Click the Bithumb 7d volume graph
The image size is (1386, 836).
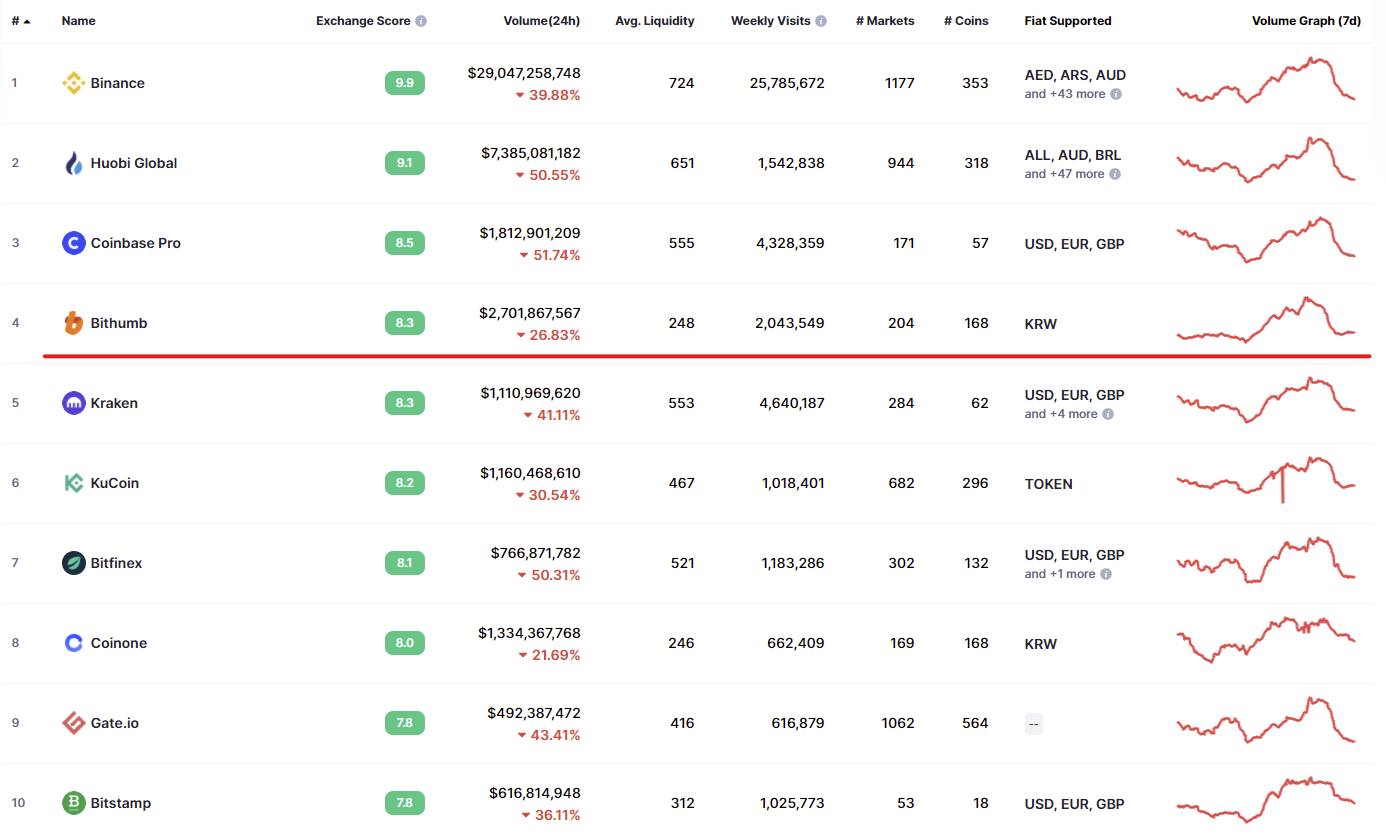click(x=1267, y=321)
